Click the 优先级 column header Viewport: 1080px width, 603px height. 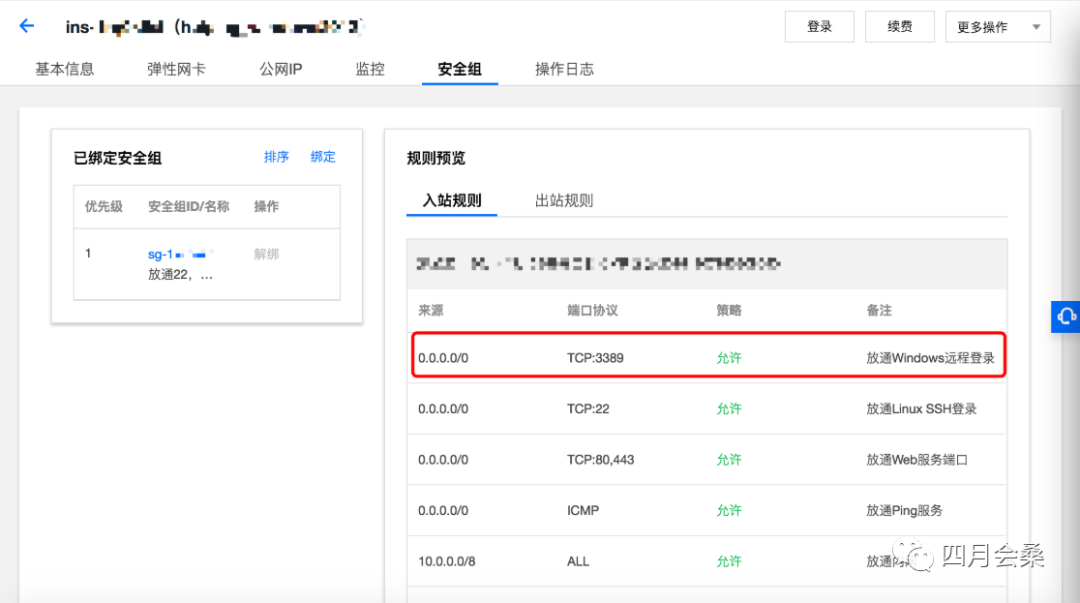[103, 206]
